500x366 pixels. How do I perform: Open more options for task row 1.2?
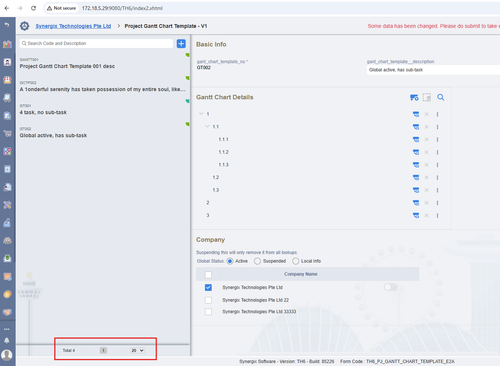437,178
